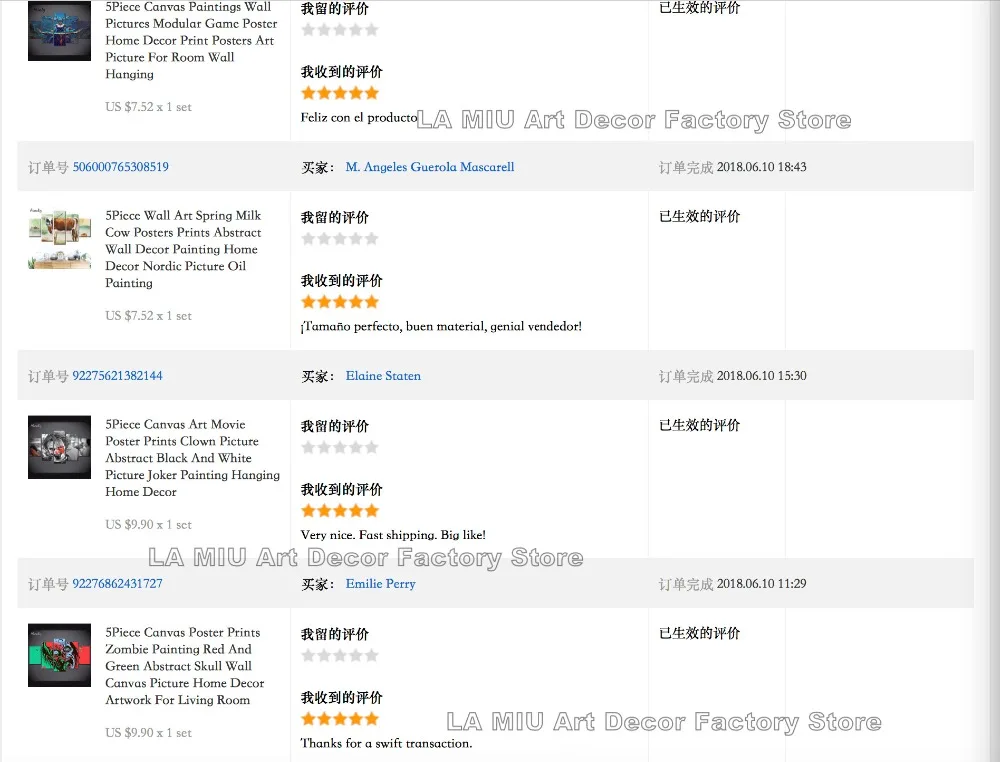1000x762 pixels.
Task: Open order number 92275621382144
Action: pos(117,376)
